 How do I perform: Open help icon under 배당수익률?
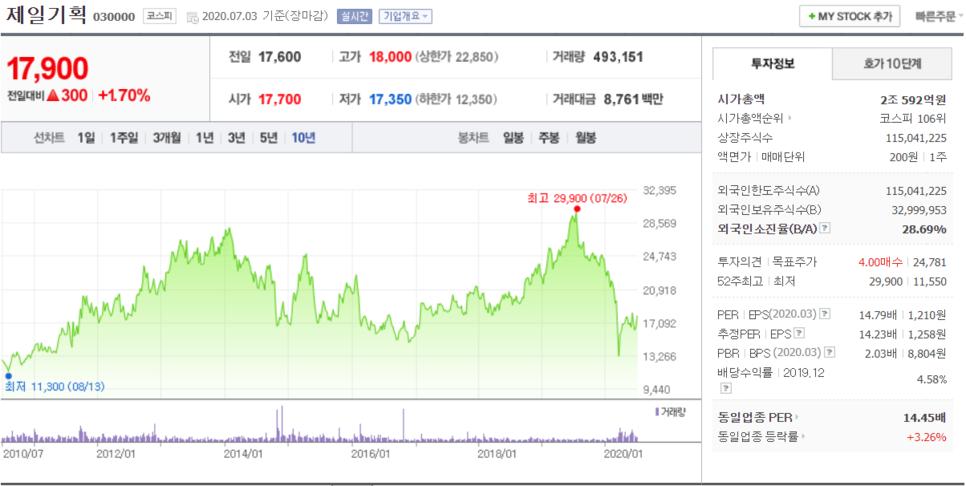tap(726, 388)
